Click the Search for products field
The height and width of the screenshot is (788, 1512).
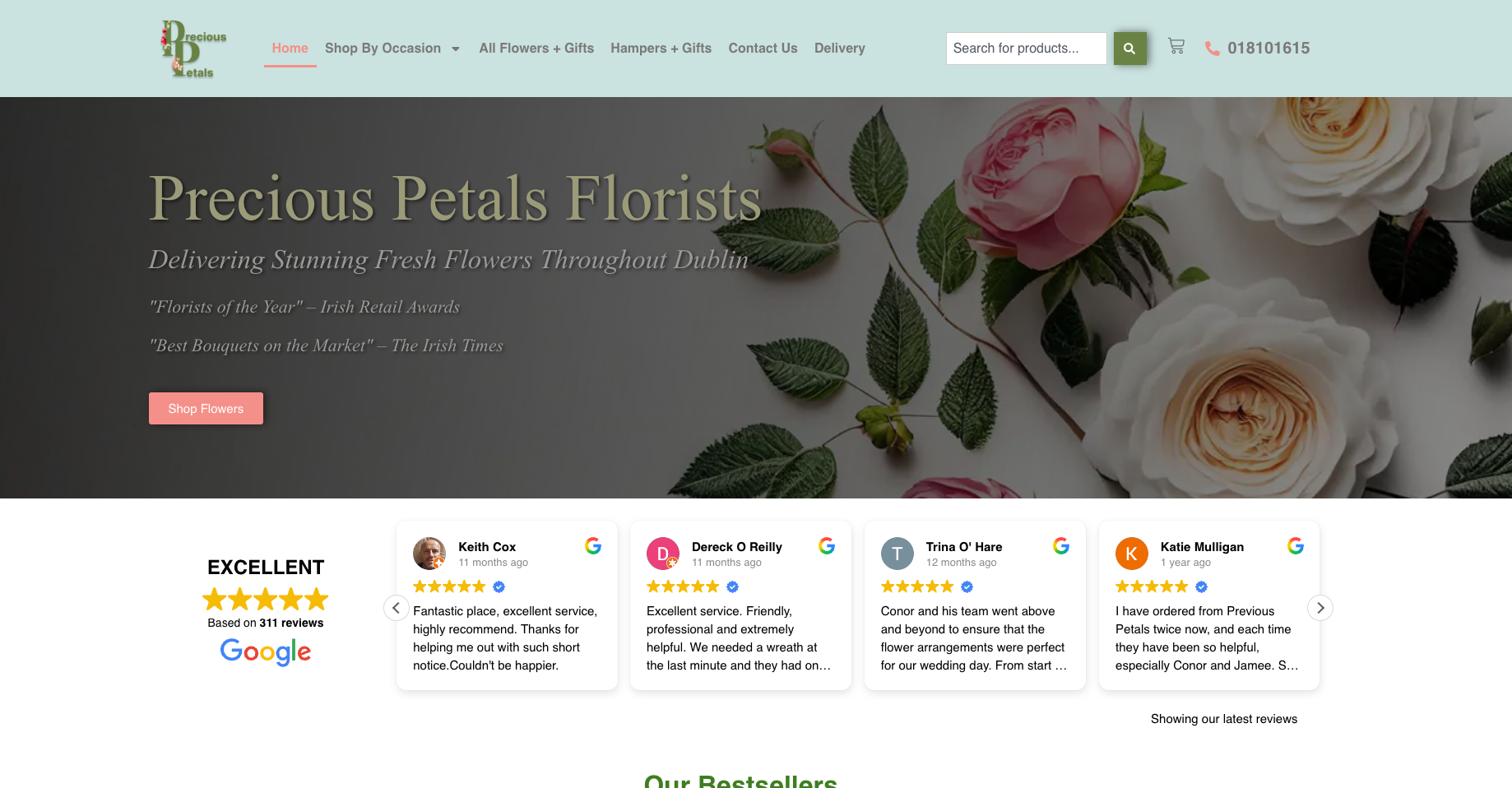coord(1027,49)
